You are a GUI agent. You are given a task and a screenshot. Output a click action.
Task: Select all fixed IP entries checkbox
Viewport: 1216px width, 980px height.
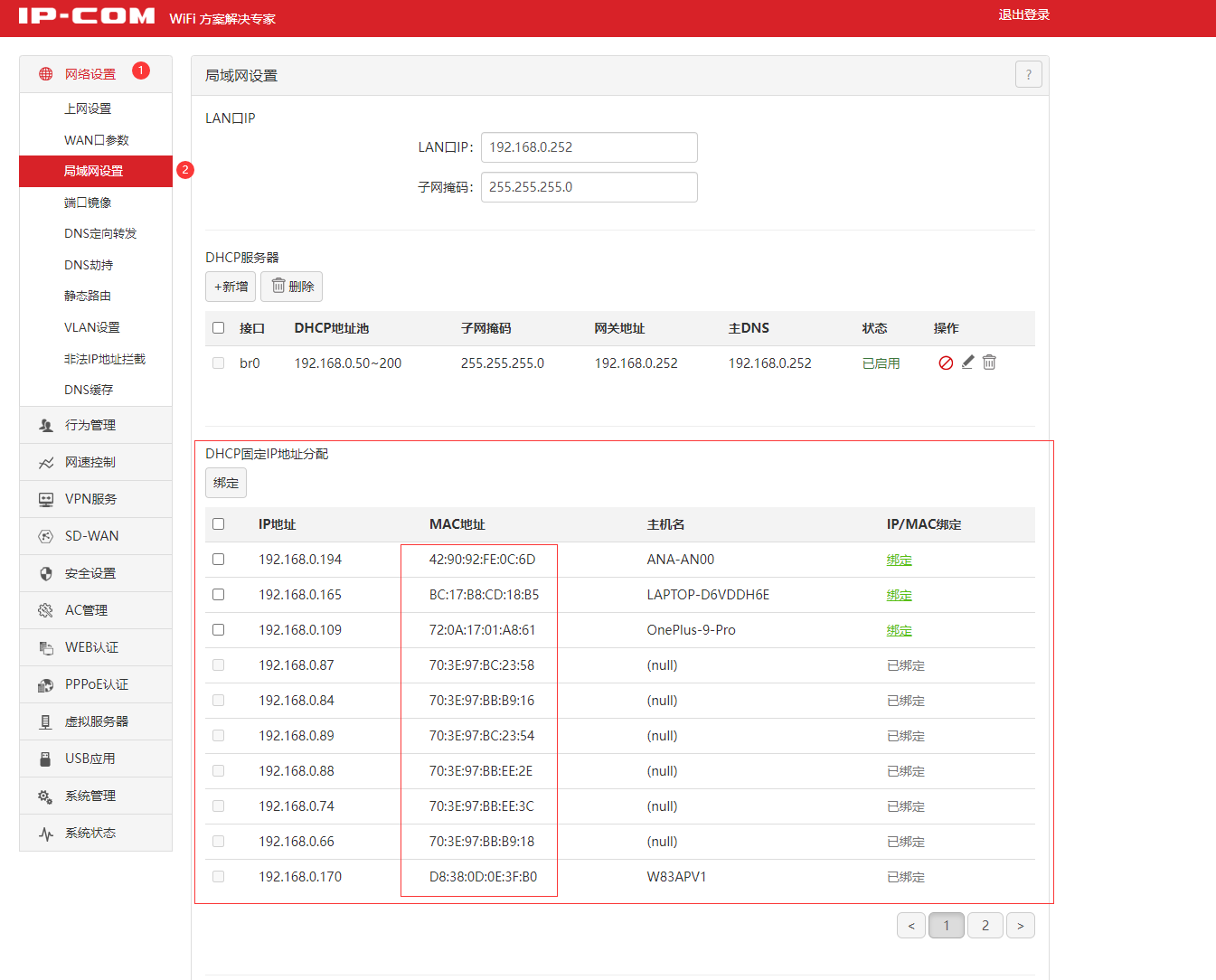point(218,523)
